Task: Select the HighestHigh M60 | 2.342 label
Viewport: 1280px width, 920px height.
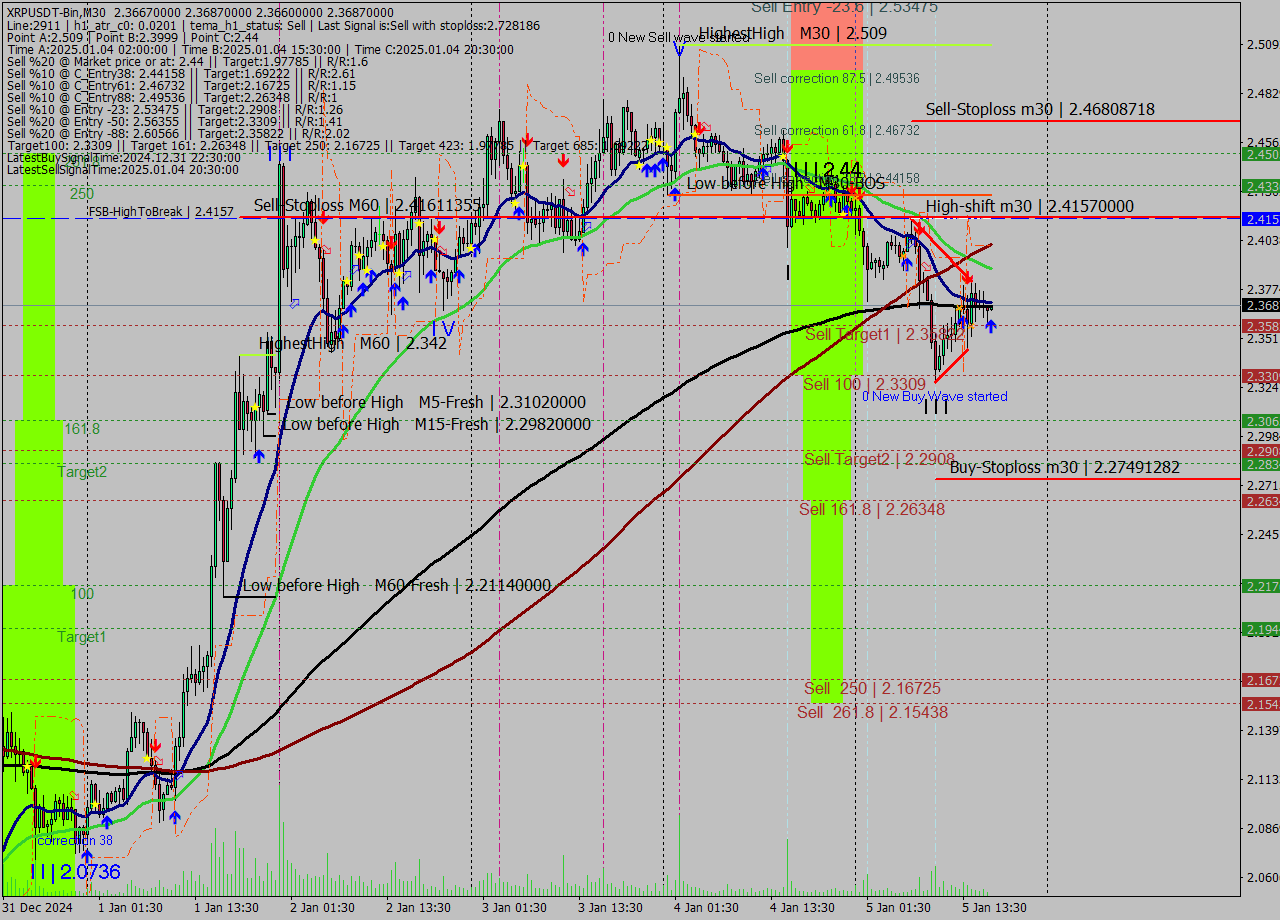Action: [353, 343]
